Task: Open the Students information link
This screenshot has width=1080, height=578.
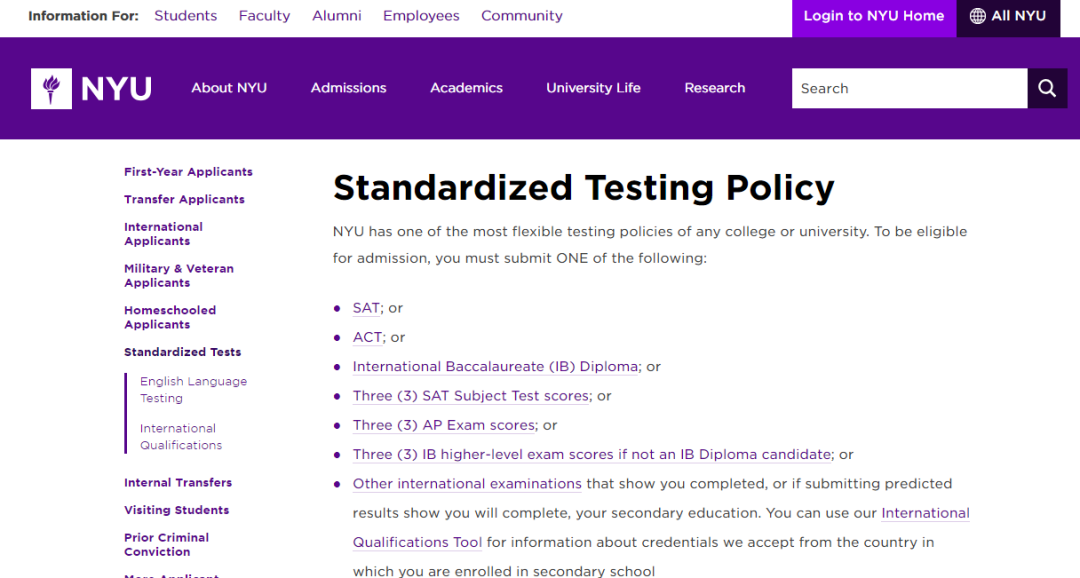Action: (x=185, y=16)
